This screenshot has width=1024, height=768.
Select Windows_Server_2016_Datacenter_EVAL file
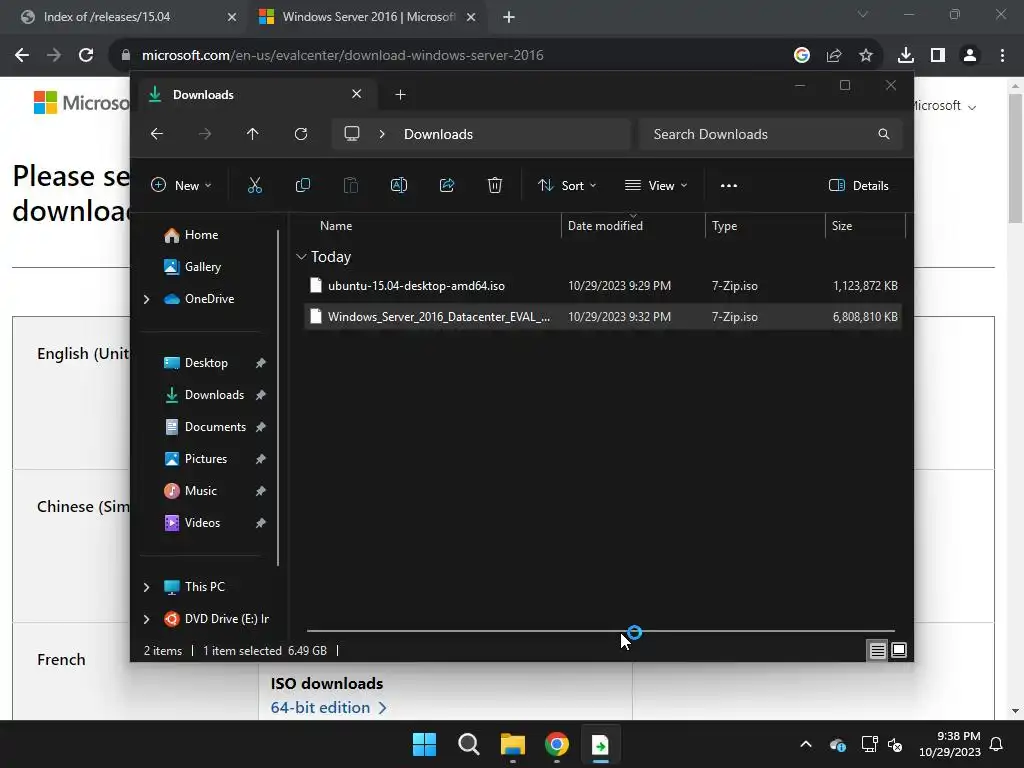click(x=603, y=317)
